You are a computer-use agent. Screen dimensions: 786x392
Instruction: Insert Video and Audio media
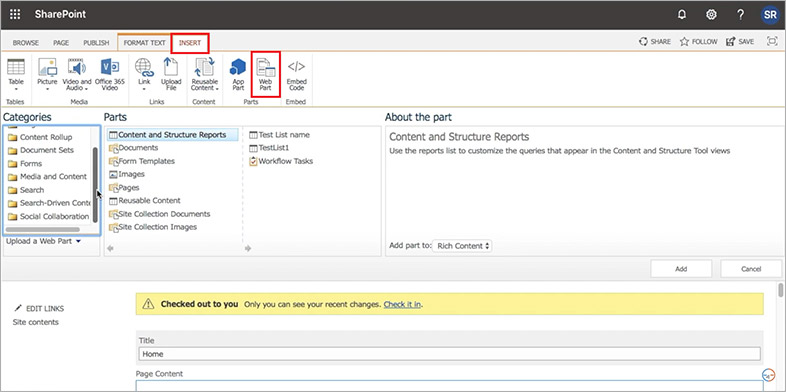(77, 74)
